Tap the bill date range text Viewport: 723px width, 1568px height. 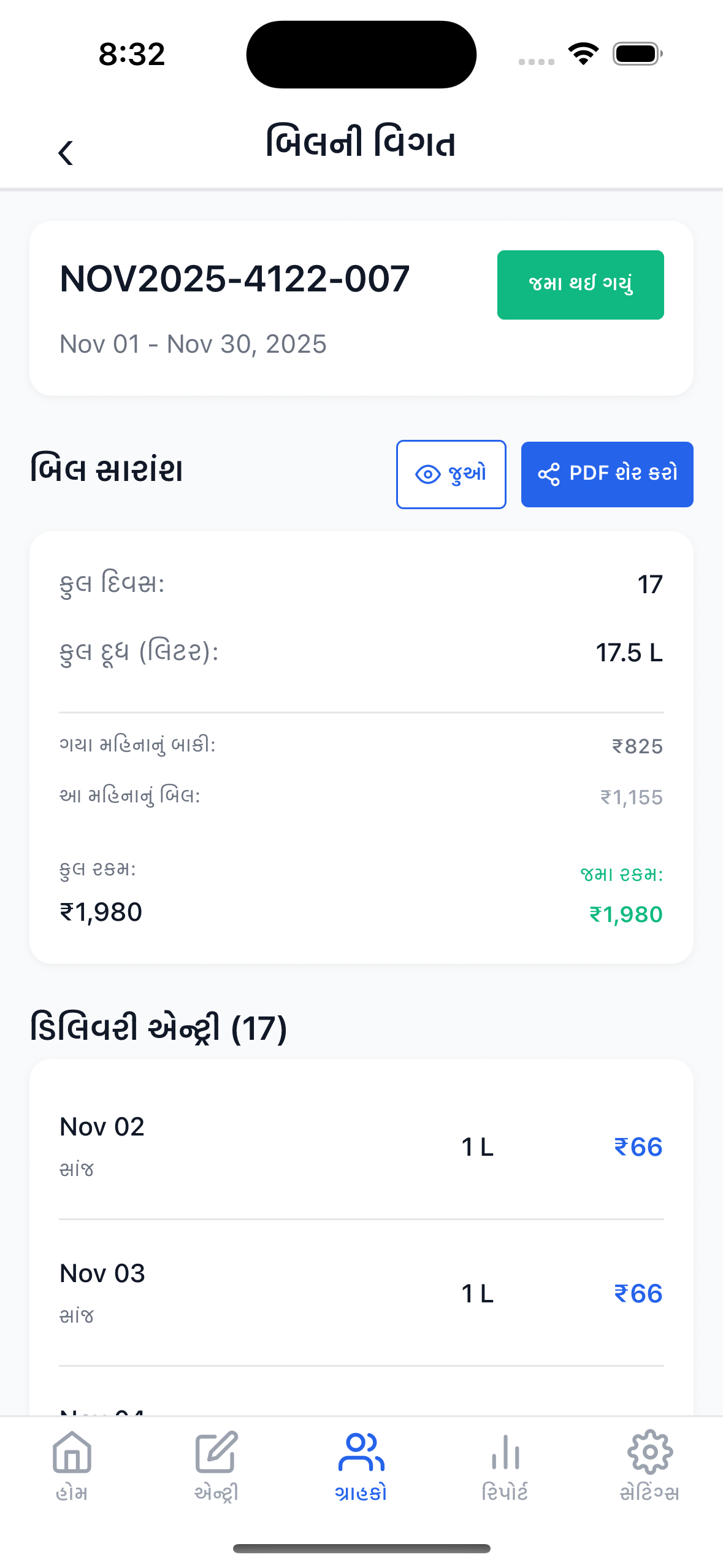click(x=193, y=344)
